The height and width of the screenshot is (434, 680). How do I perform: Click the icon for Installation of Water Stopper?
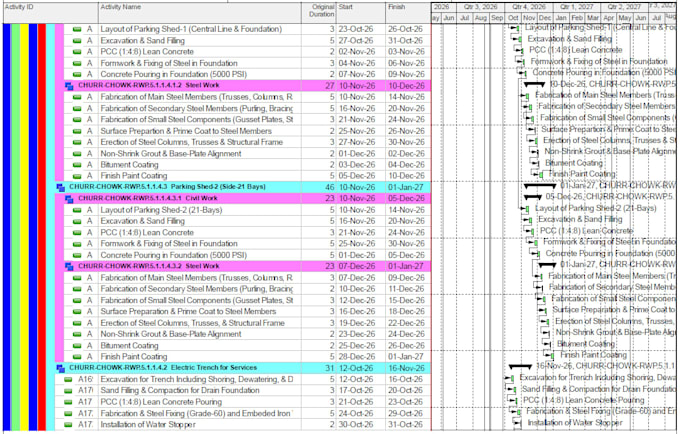click(x=68, y=425)
